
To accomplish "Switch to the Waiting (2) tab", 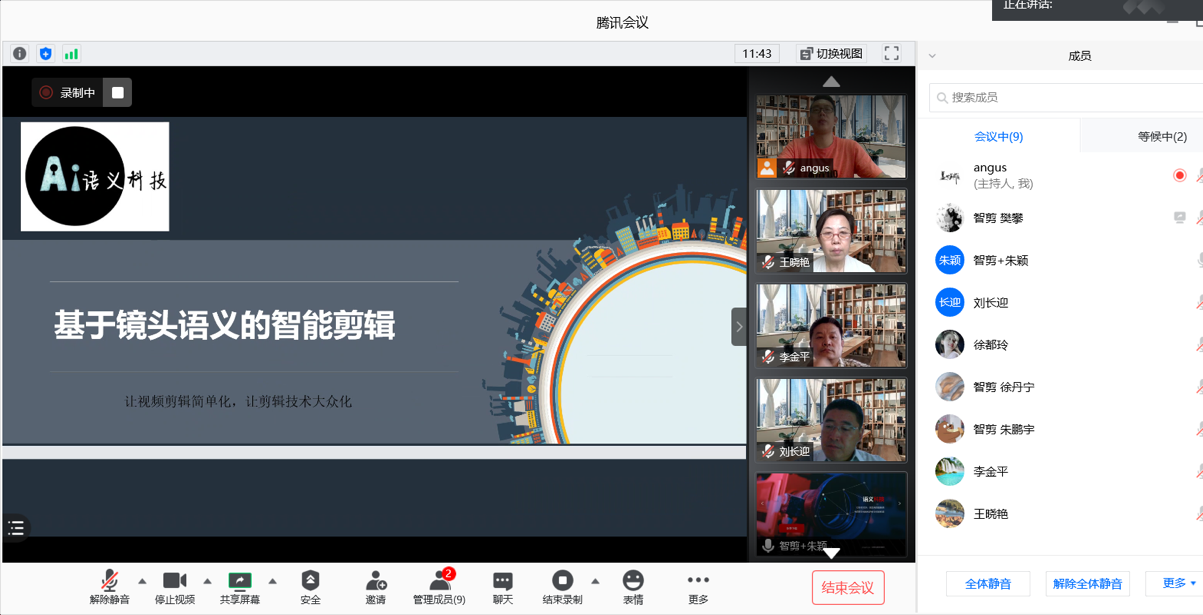I will pyautogui.click(x=1161, y=137).
